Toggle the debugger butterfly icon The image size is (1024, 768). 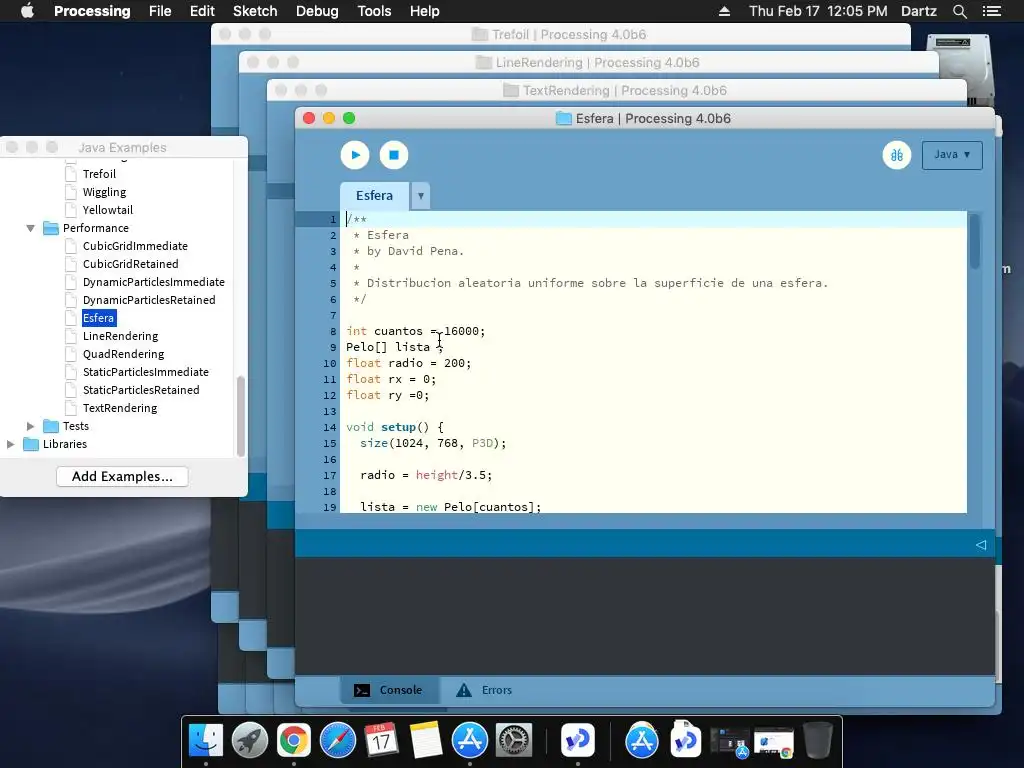coord(897,155)
